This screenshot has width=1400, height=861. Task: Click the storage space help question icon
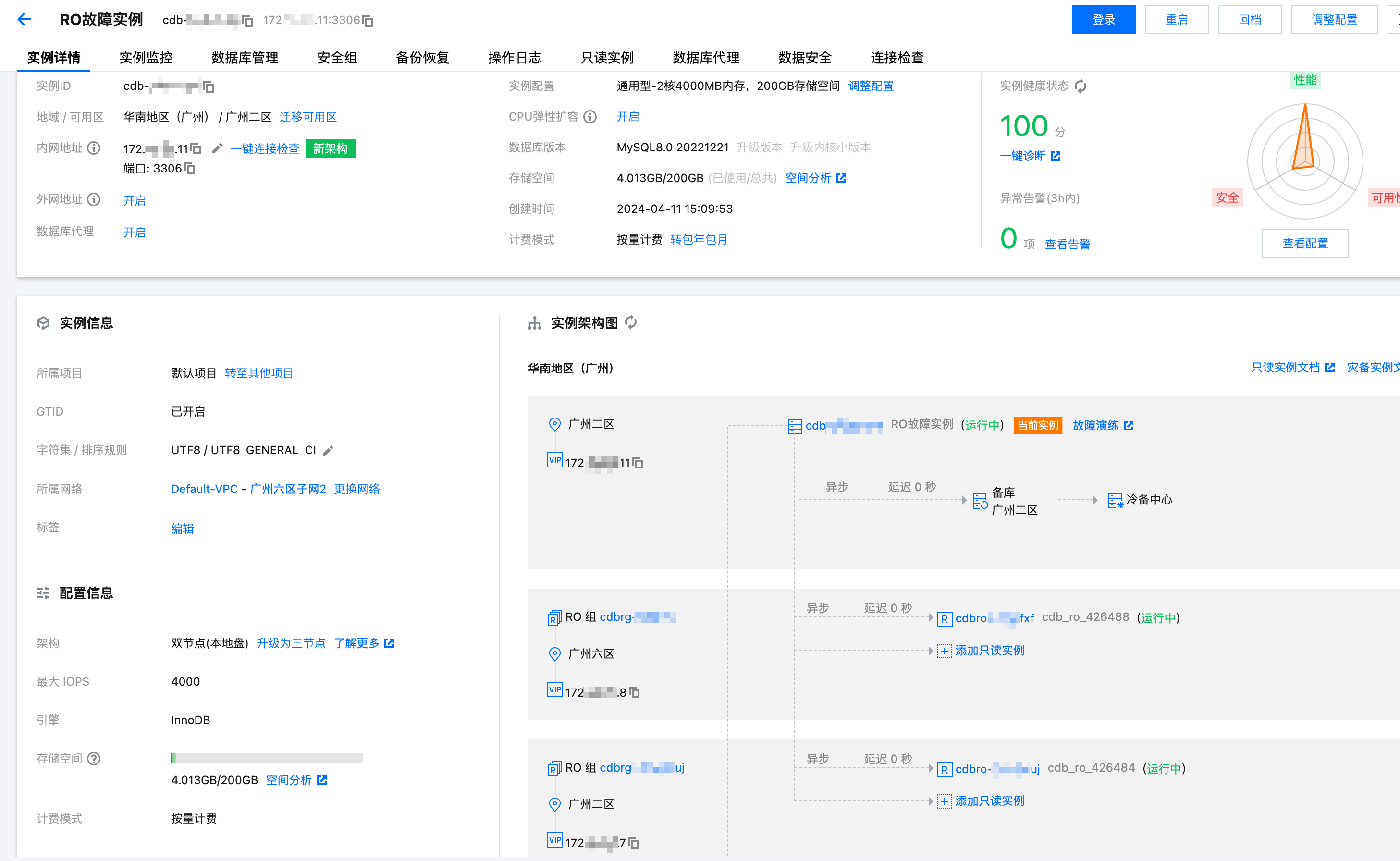click(x=94, y=759)
